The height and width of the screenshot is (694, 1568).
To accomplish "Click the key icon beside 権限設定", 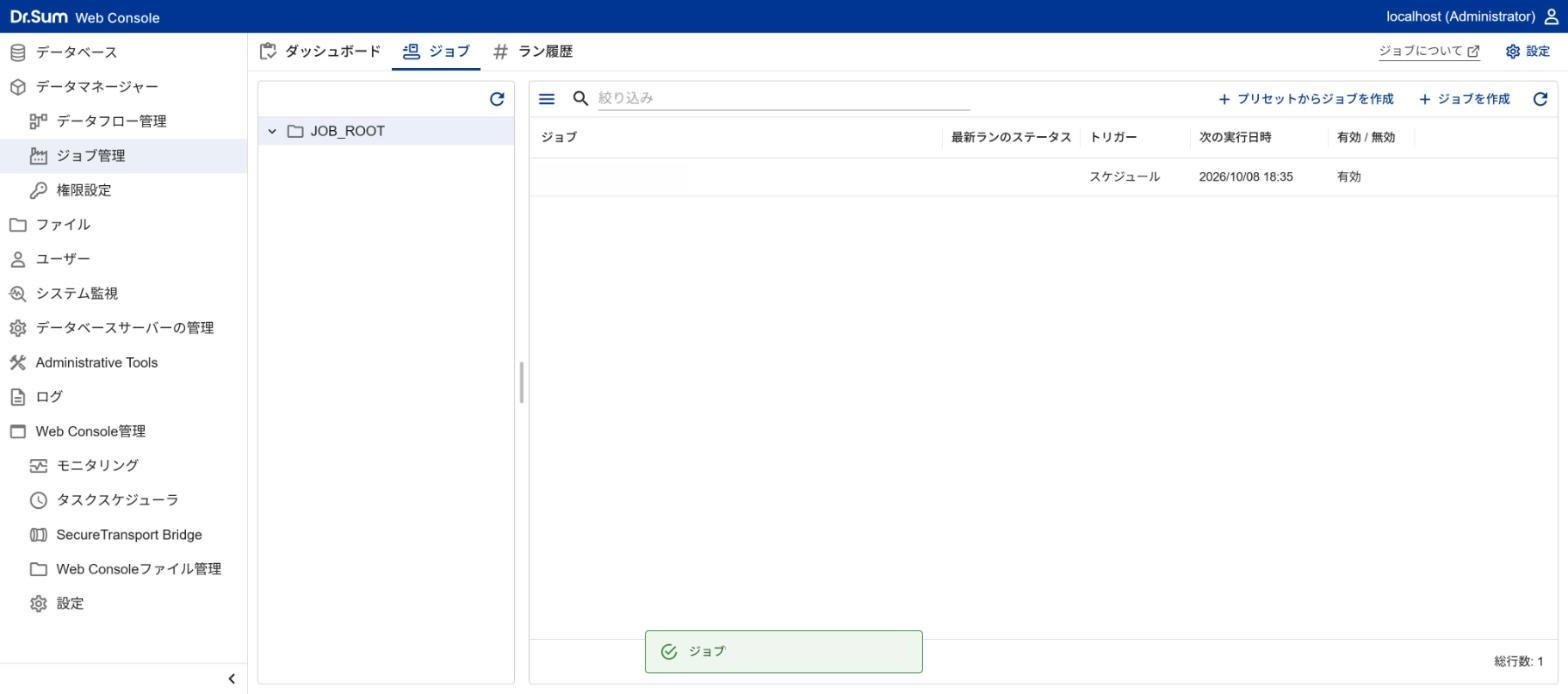I will tap(38, 190).
